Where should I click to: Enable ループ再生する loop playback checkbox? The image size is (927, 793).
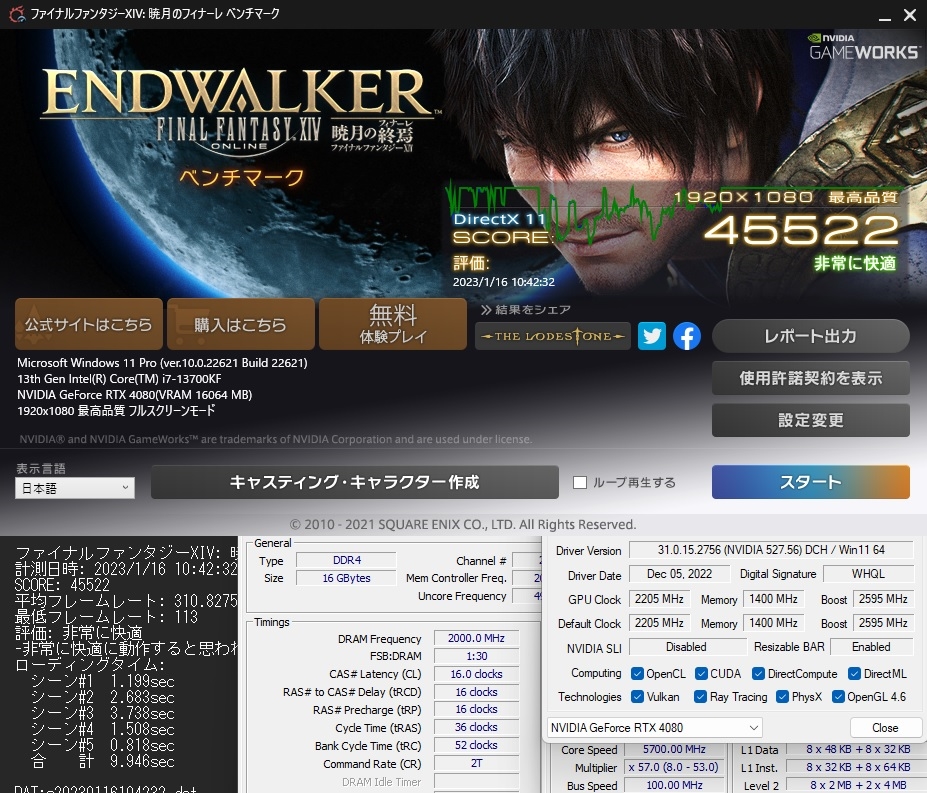pos(580,483)
